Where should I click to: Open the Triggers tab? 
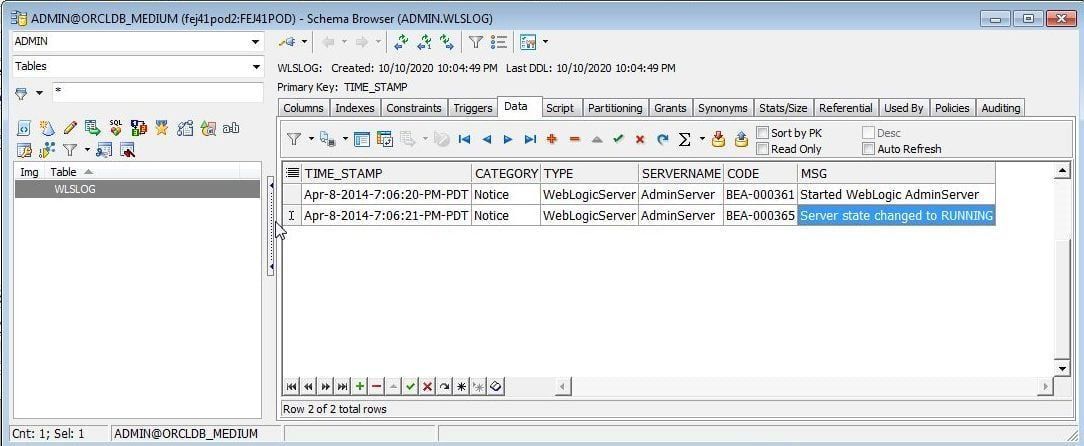tap(473, 108)
